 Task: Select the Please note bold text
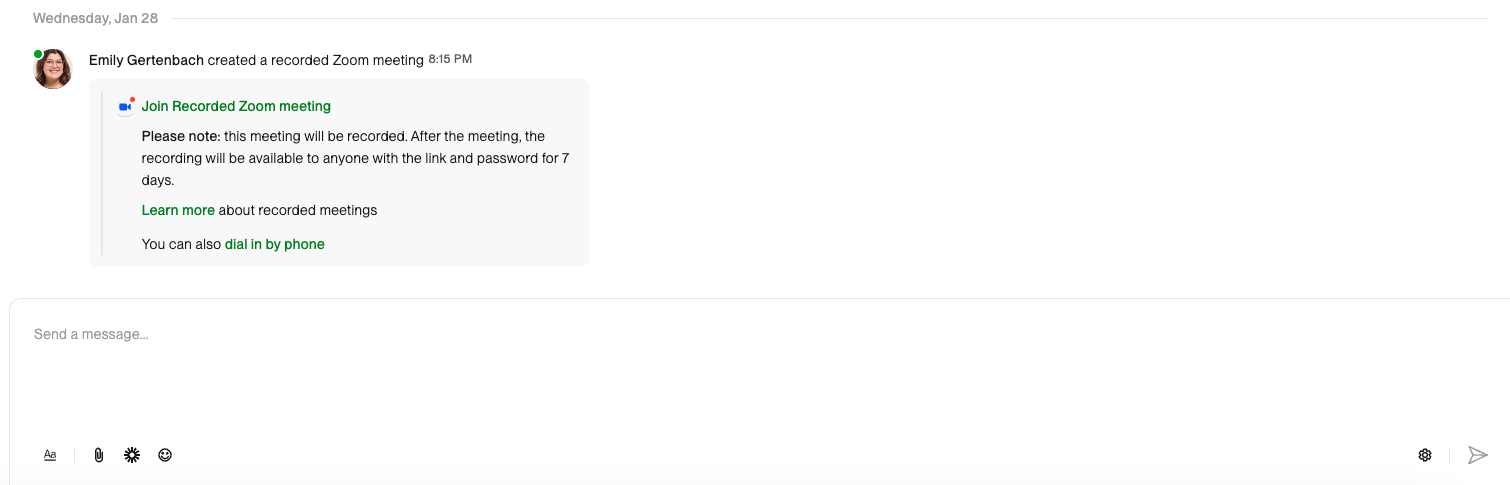coord(181,136)
